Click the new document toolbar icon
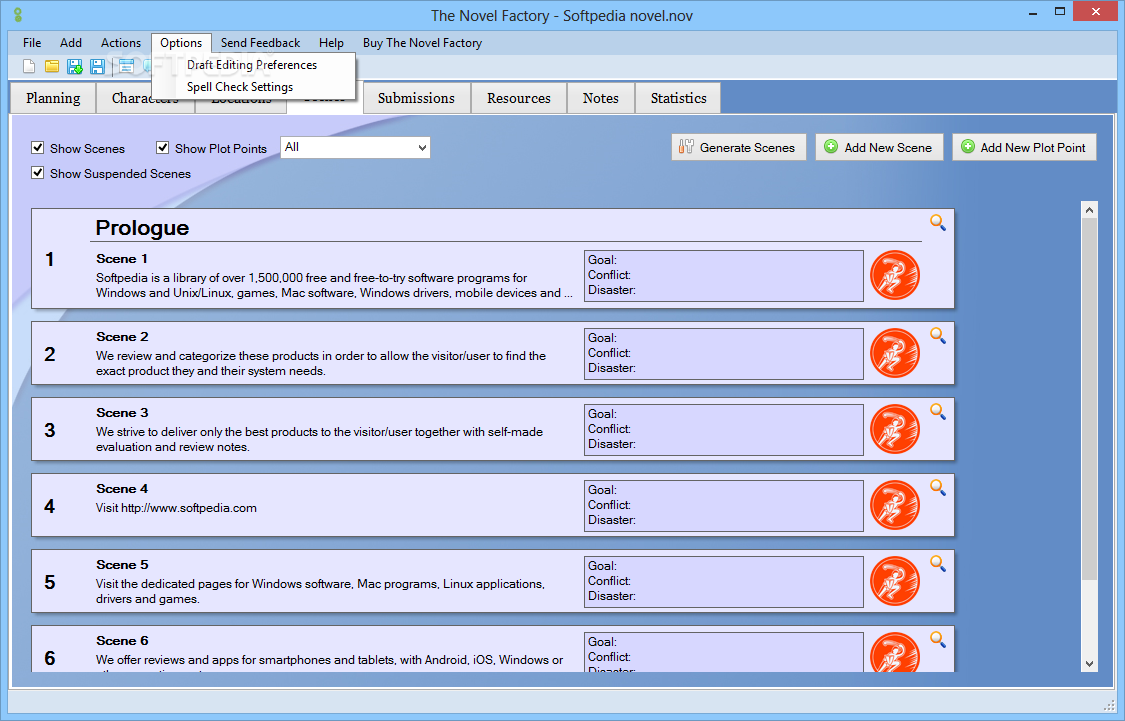This screenshot has height=721, width=1125. (29, 67)
